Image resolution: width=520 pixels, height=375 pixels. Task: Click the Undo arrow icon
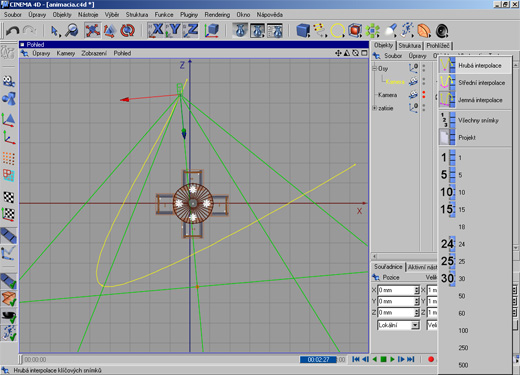coord(13,31)
